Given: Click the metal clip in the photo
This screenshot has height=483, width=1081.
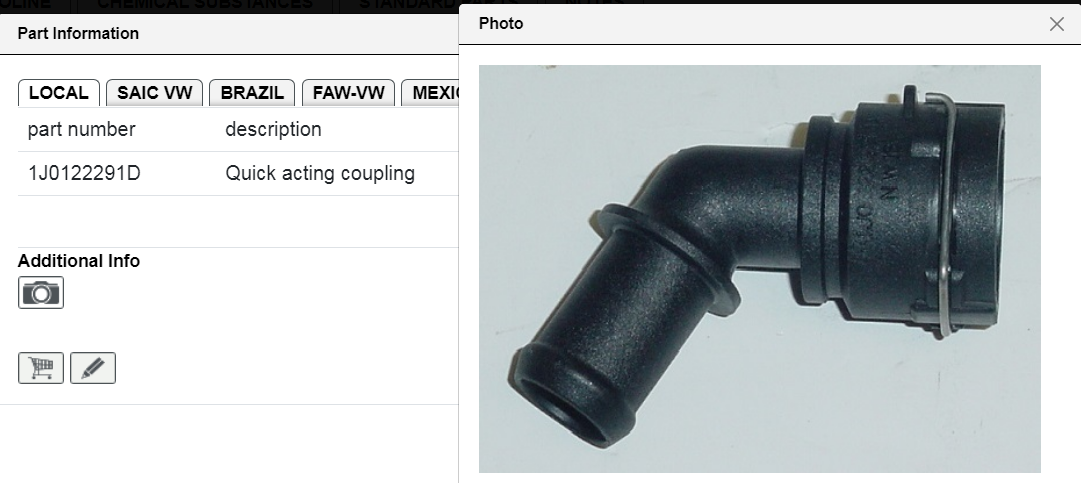Looking at the screenshot, I should [x=947, y=214].
